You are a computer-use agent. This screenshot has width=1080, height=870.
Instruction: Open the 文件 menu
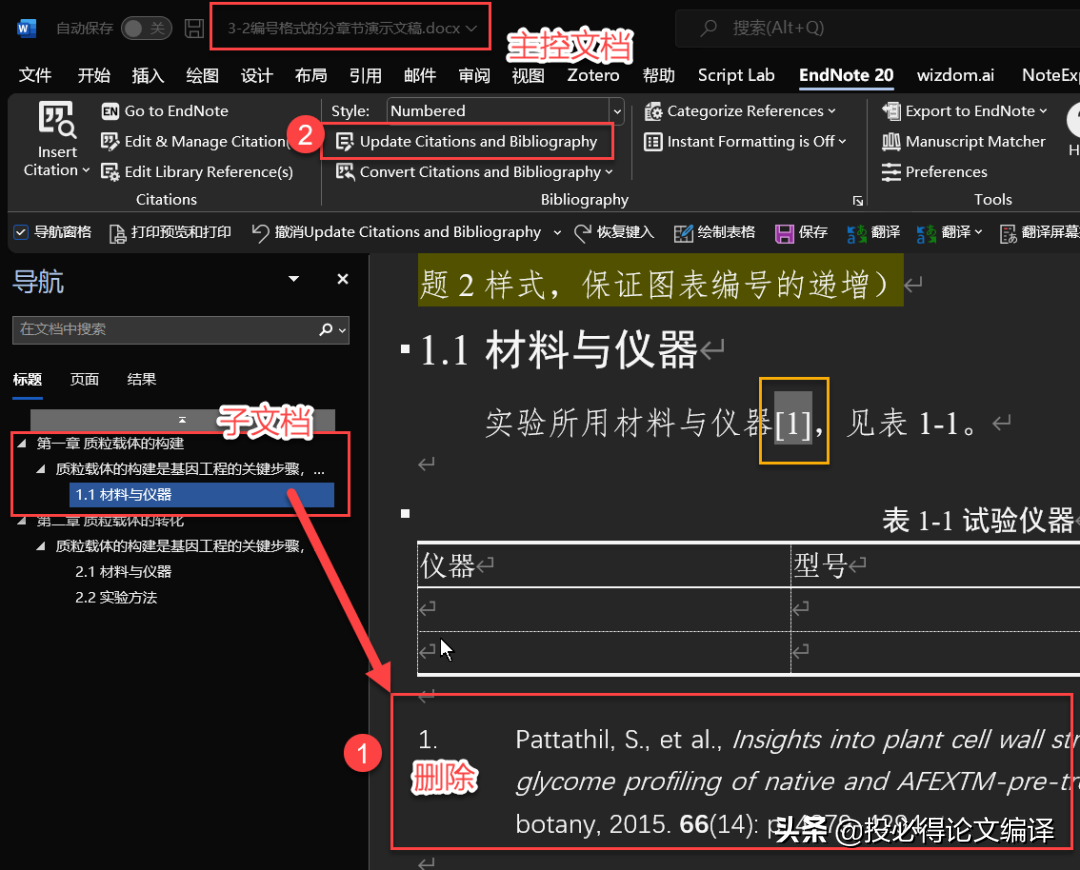(x=34, y=75)
